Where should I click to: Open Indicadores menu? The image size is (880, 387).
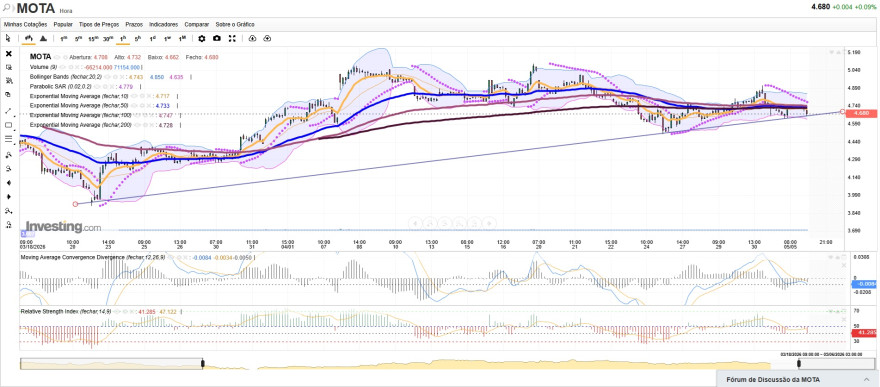[x=164, y=25]
